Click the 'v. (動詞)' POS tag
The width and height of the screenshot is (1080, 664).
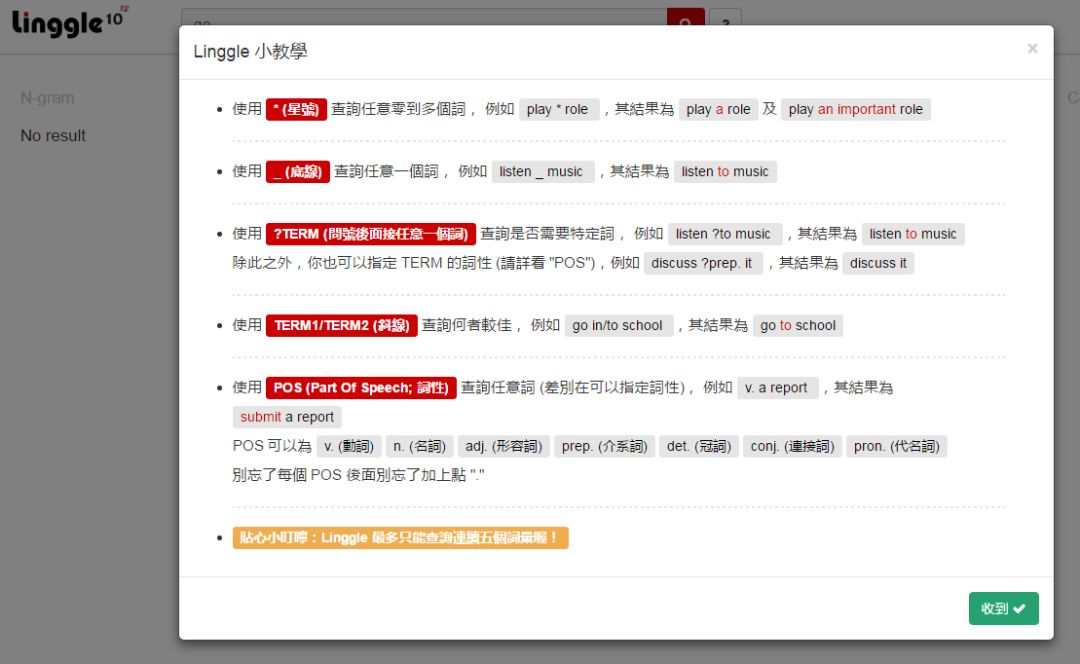[348, 446]
